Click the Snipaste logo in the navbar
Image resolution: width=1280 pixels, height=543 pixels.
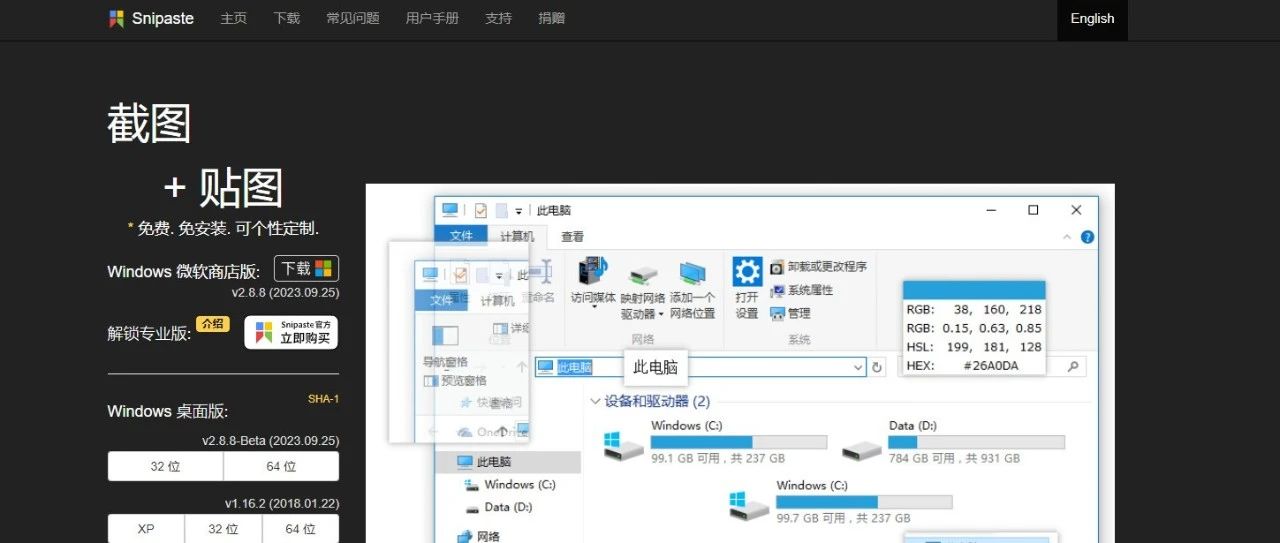tap(151, 18)
